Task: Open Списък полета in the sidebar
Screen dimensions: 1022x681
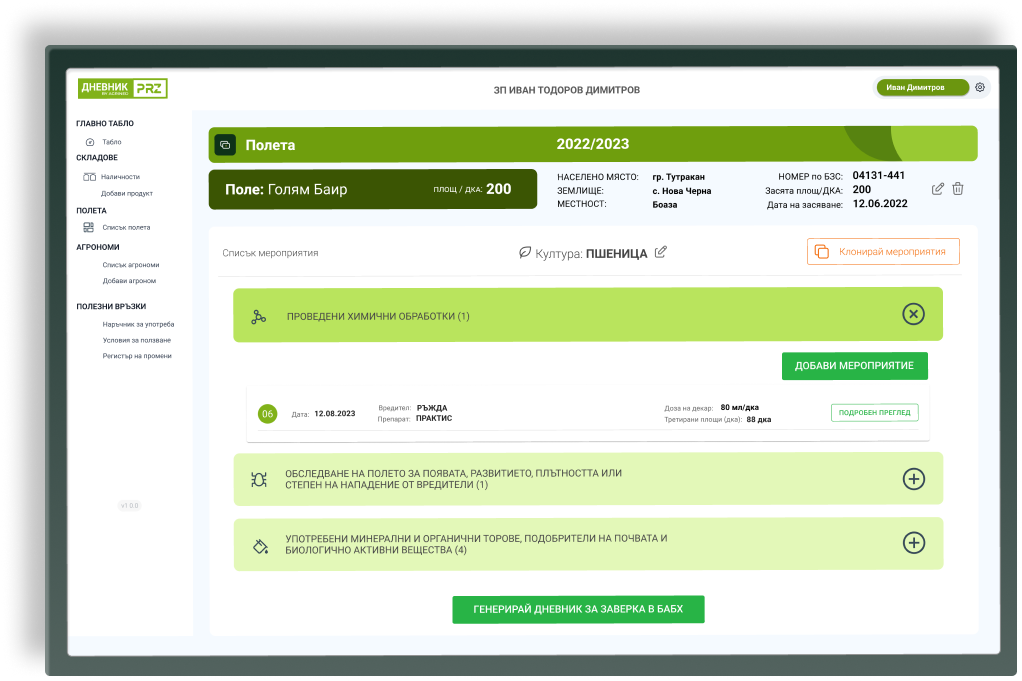Action: [x=126, y=227]
